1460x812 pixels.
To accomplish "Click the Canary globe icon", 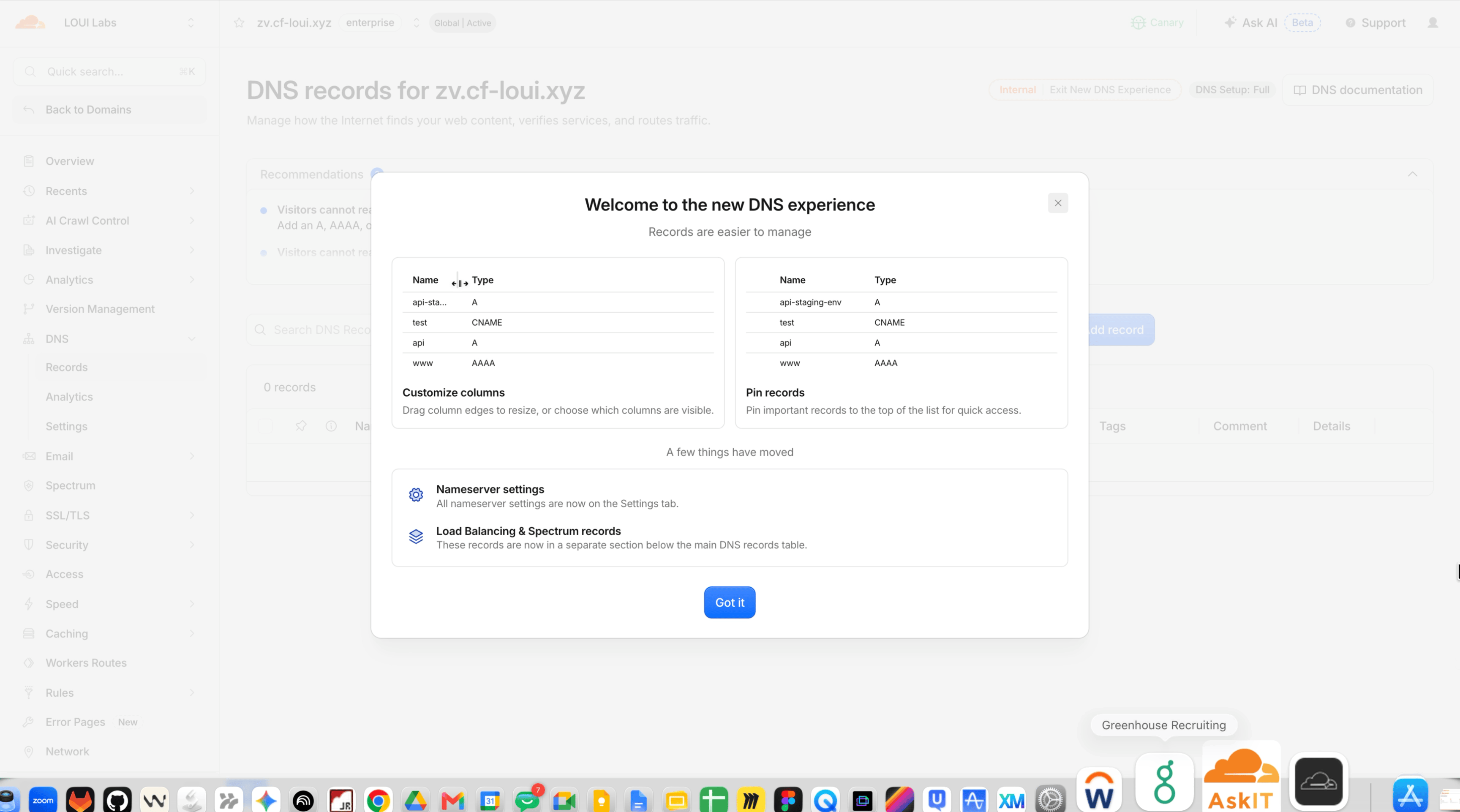I will (x=1138, y=23).
